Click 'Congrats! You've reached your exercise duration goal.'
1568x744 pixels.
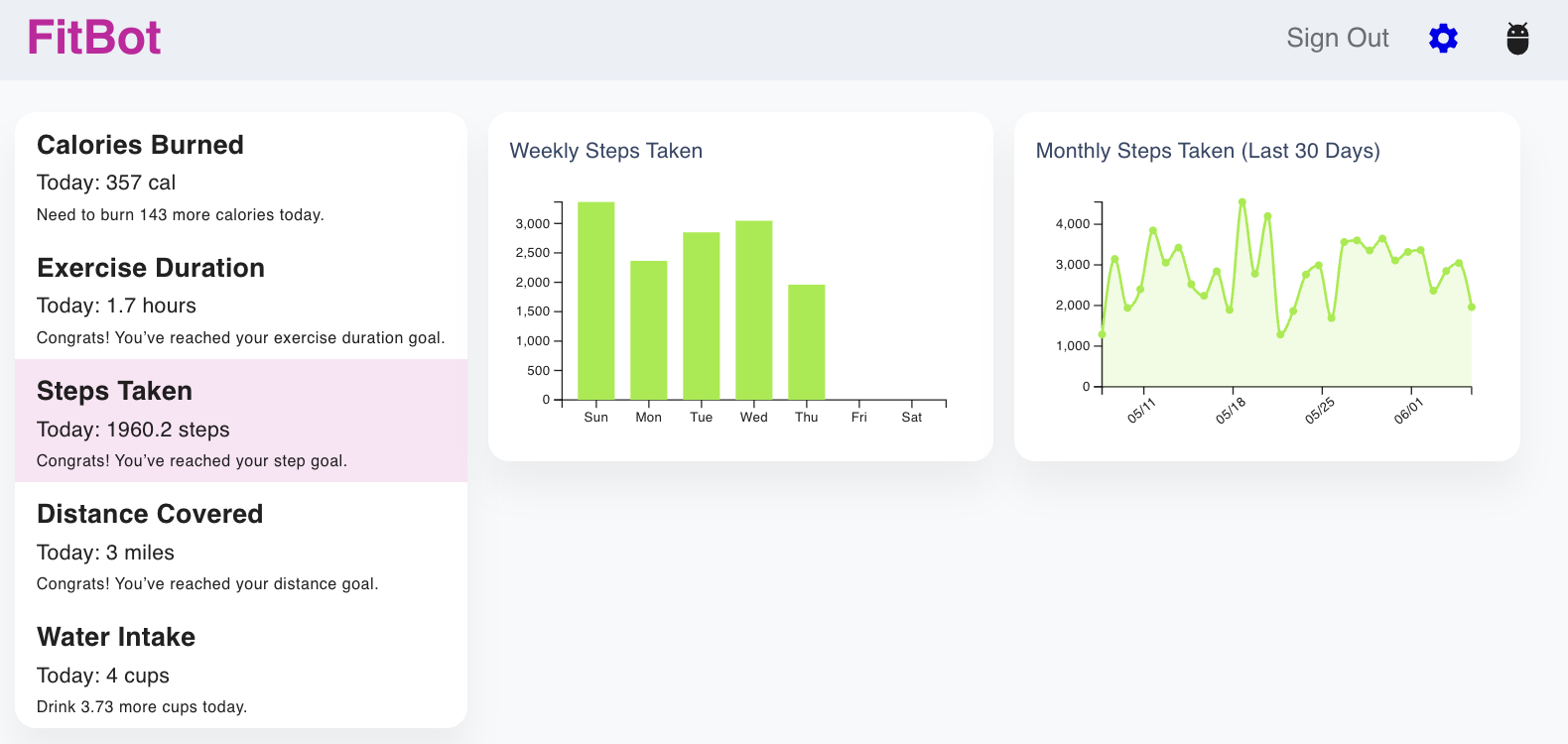(240, 337)
